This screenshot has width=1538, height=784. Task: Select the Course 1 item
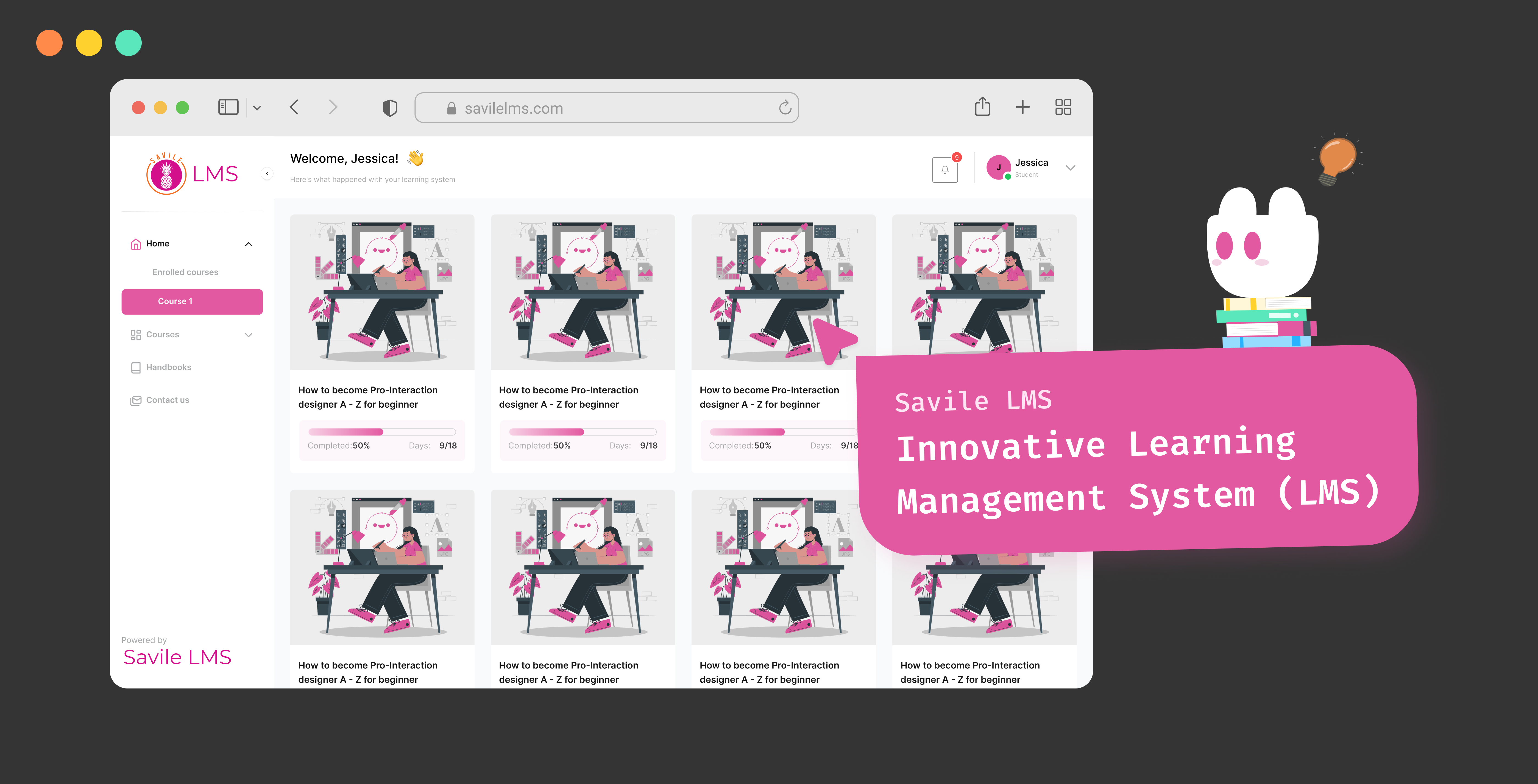192,301
